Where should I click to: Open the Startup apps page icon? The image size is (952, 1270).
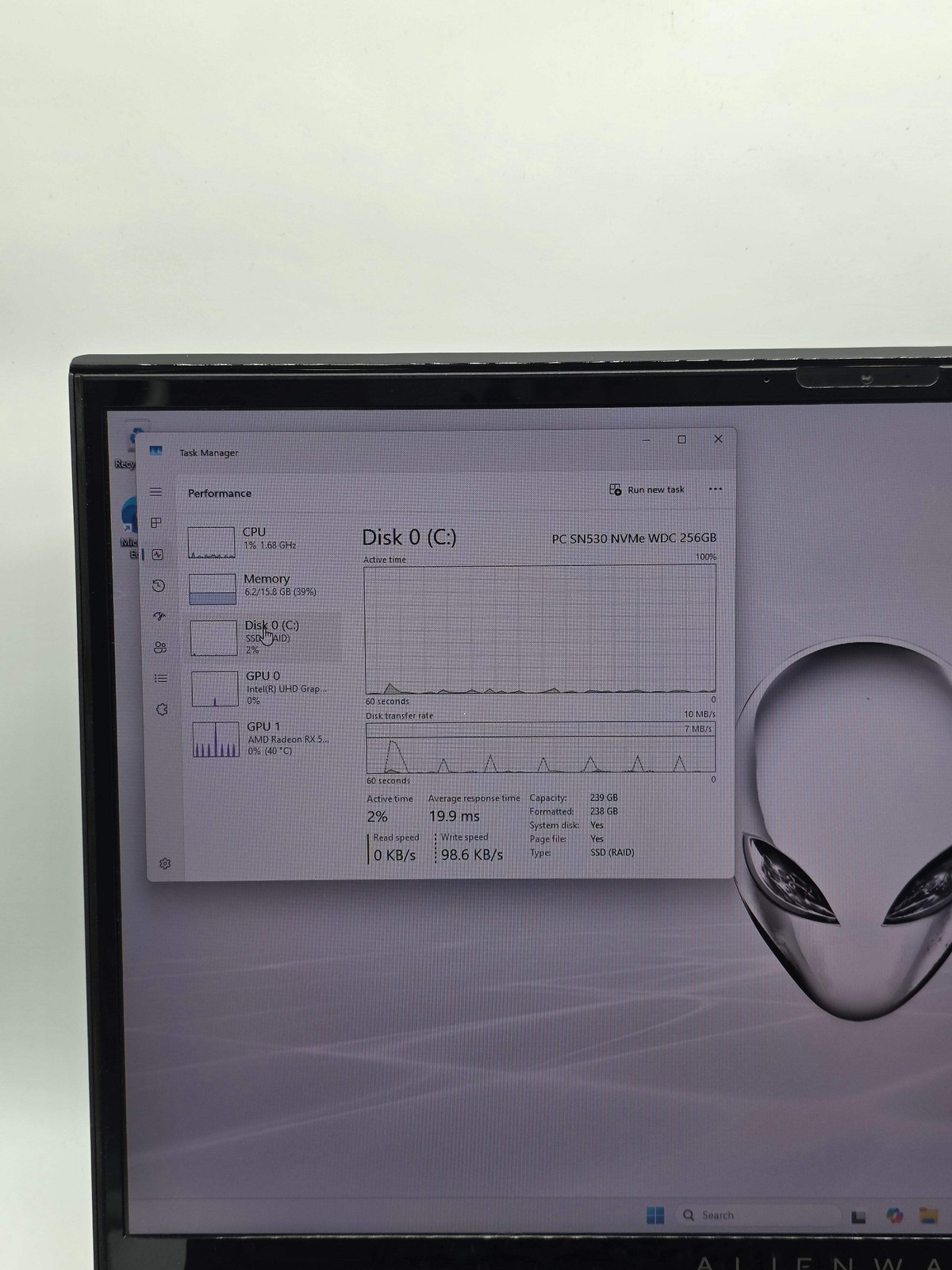(159, 616)
